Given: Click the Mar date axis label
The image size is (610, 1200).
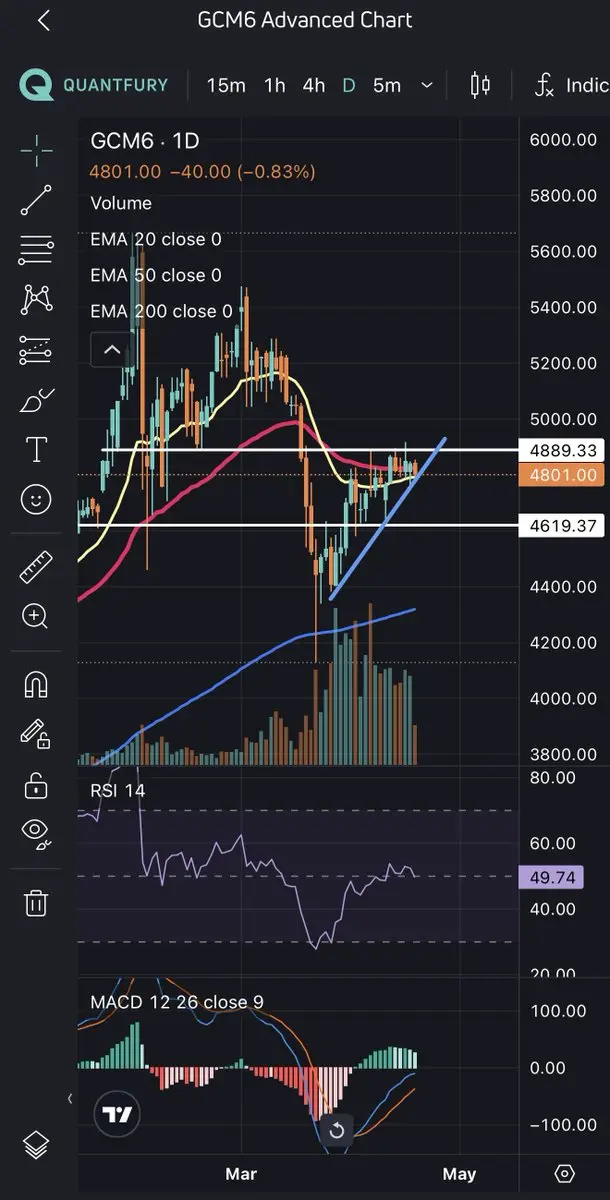Looking at the screenshot, I should pos(240,1173).
